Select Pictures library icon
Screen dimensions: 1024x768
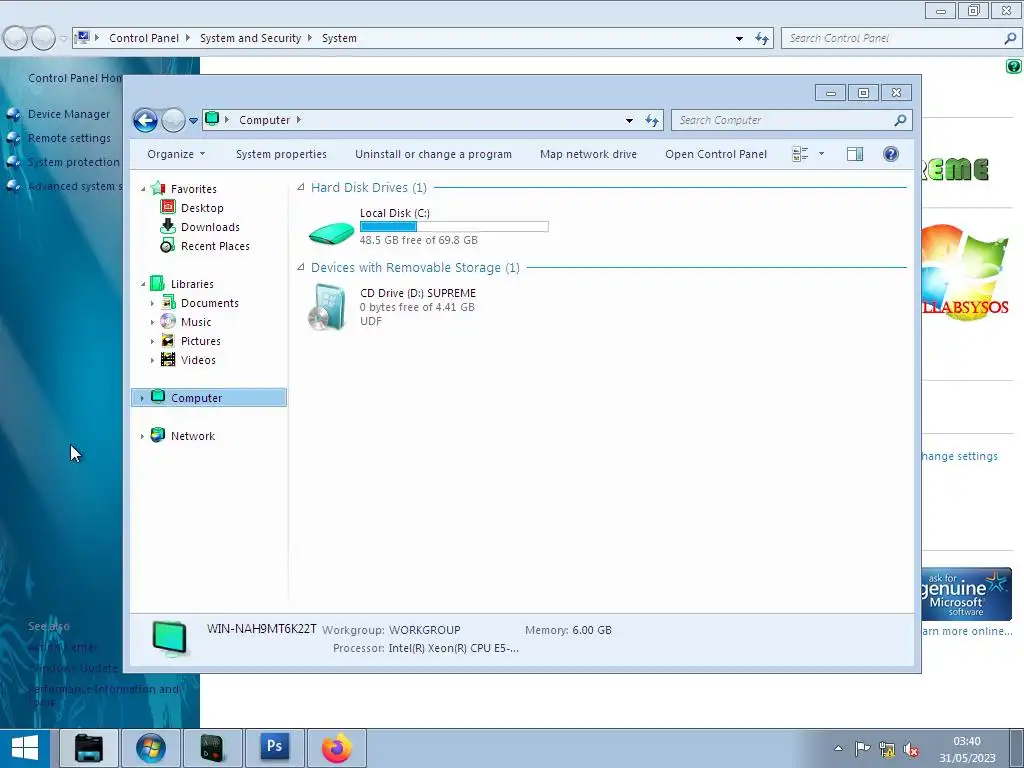pyautogui.click(x=168, y=340)
